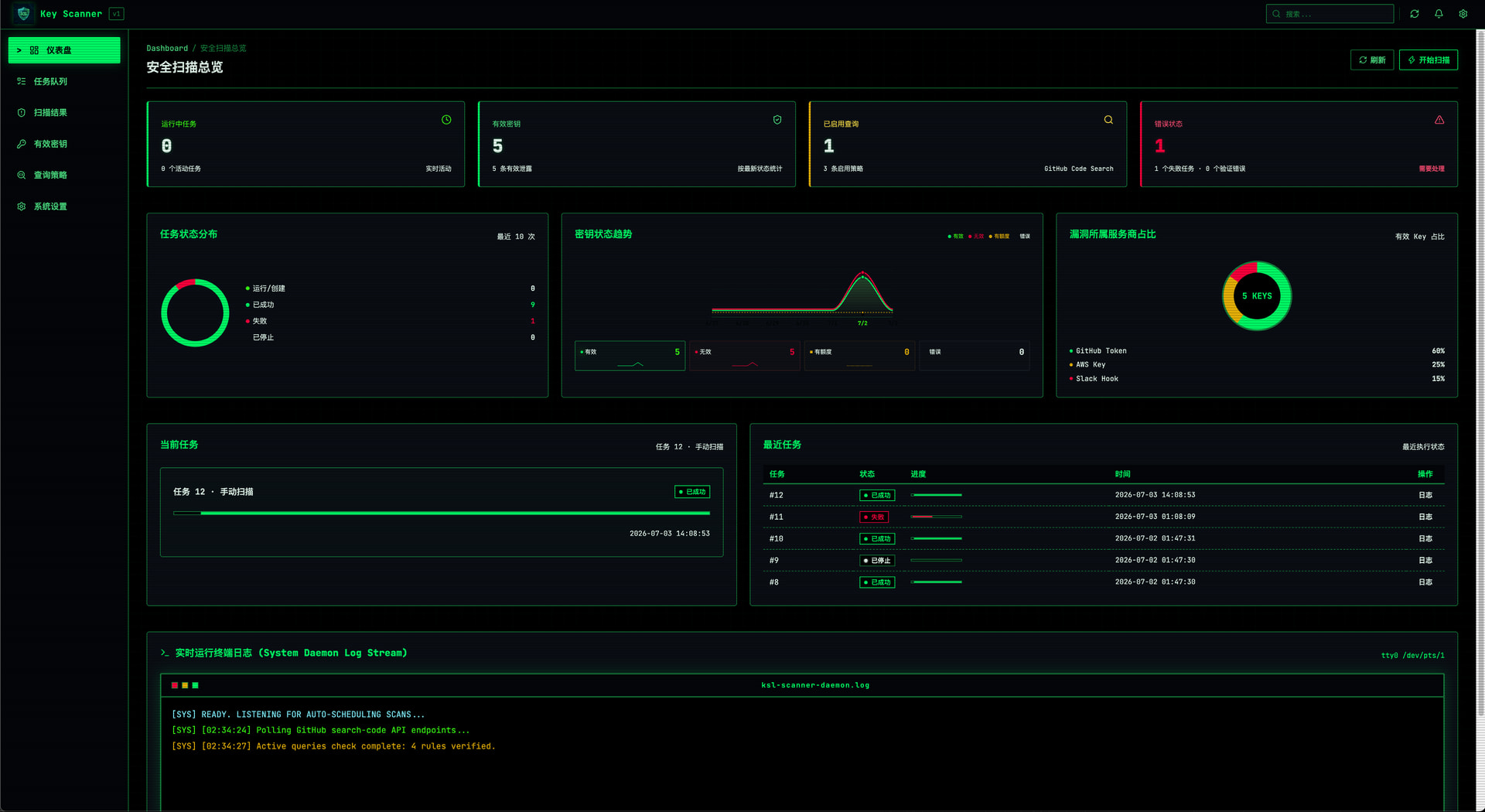Click the task 12 progress bar
The image size is (1485, 812).
[442, 513]
